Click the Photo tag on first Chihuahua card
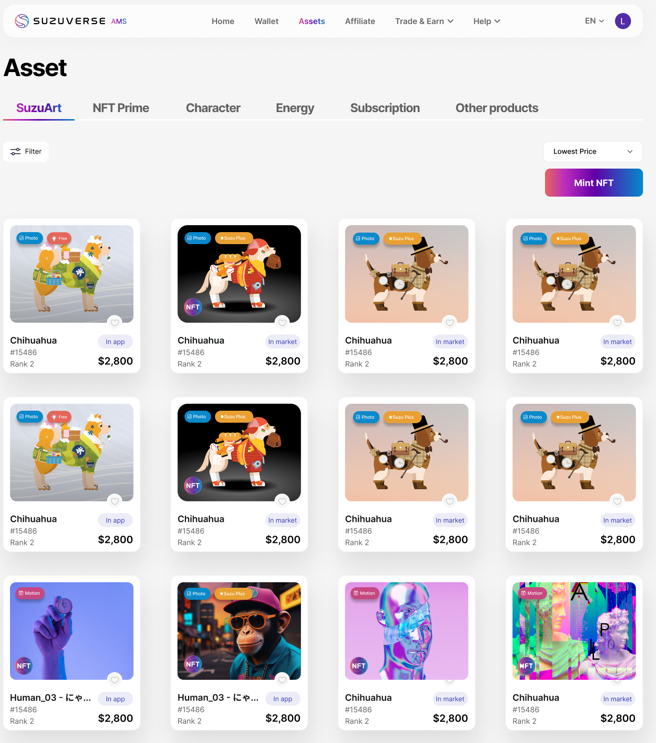The width and height of the screenshot is (656, 743). (x=29, y=238)
